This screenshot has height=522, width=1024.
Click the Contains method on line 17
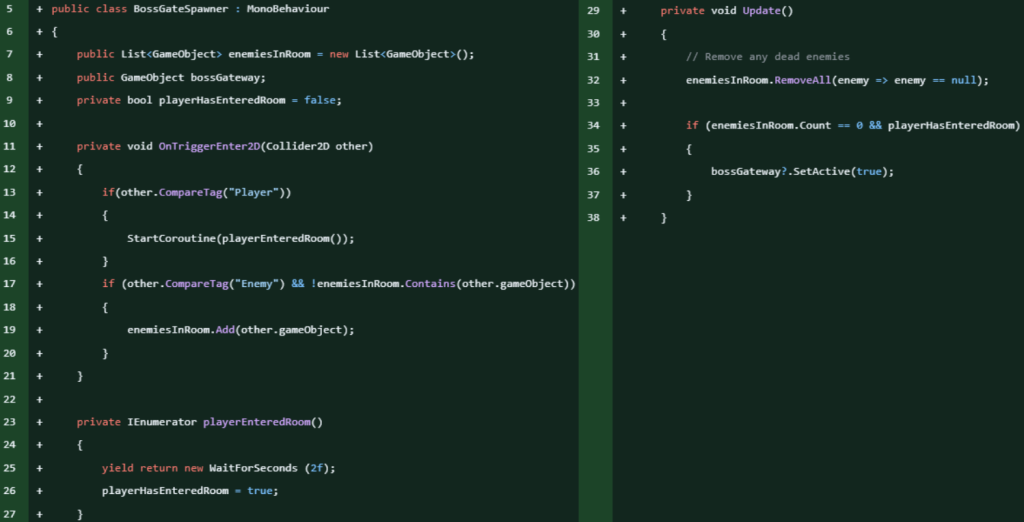click(x=428, y=284)
